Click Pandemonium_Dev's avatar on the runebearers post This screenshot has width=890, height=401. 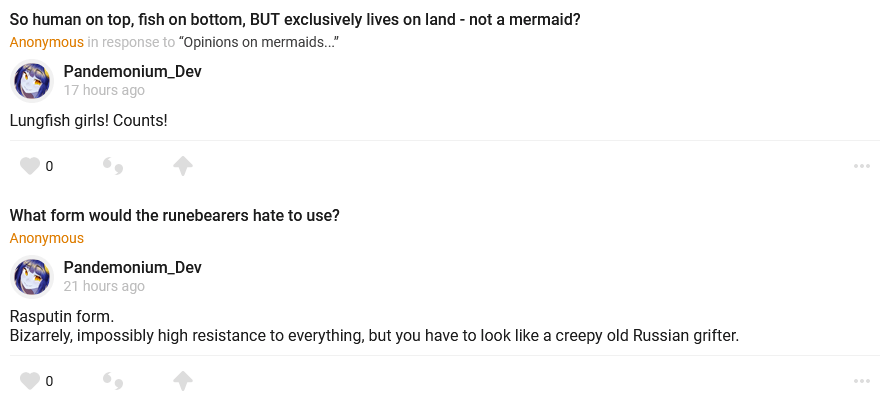(x=32, y=277)
